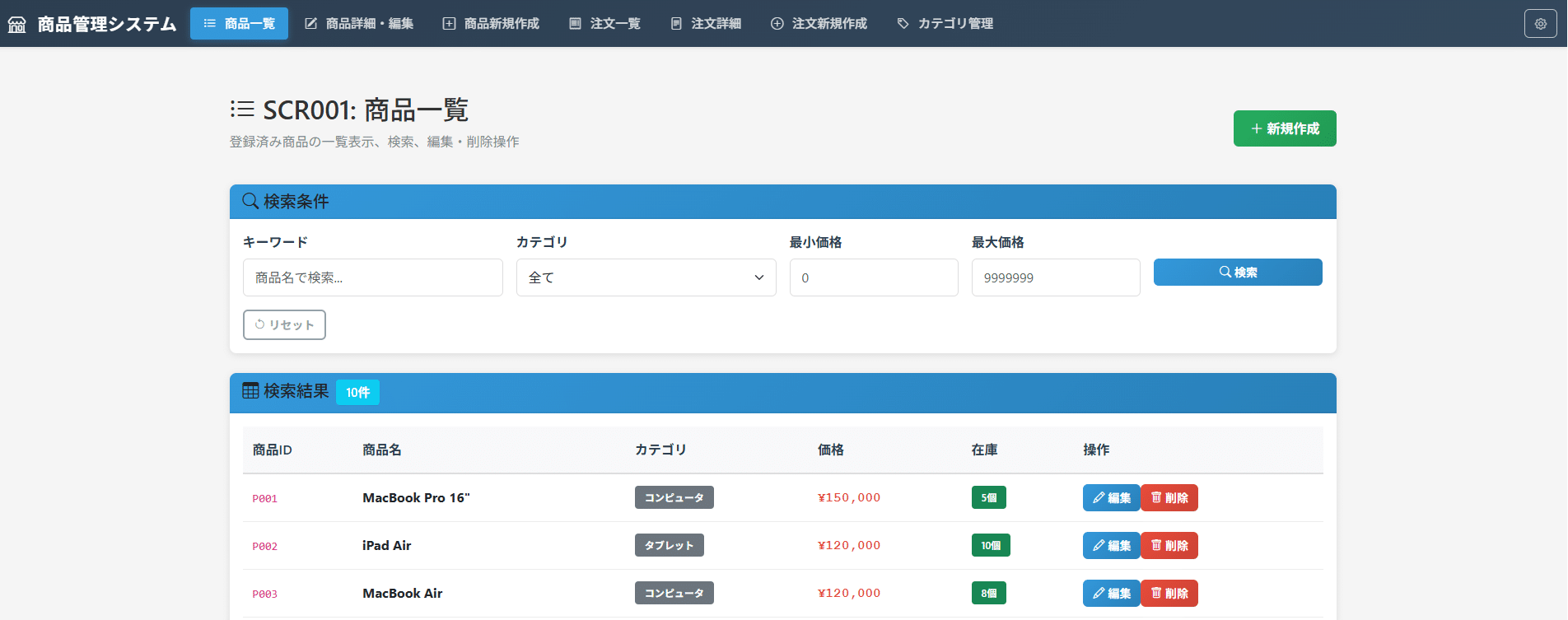Open the 商品詳細・編集 tab

359,24
